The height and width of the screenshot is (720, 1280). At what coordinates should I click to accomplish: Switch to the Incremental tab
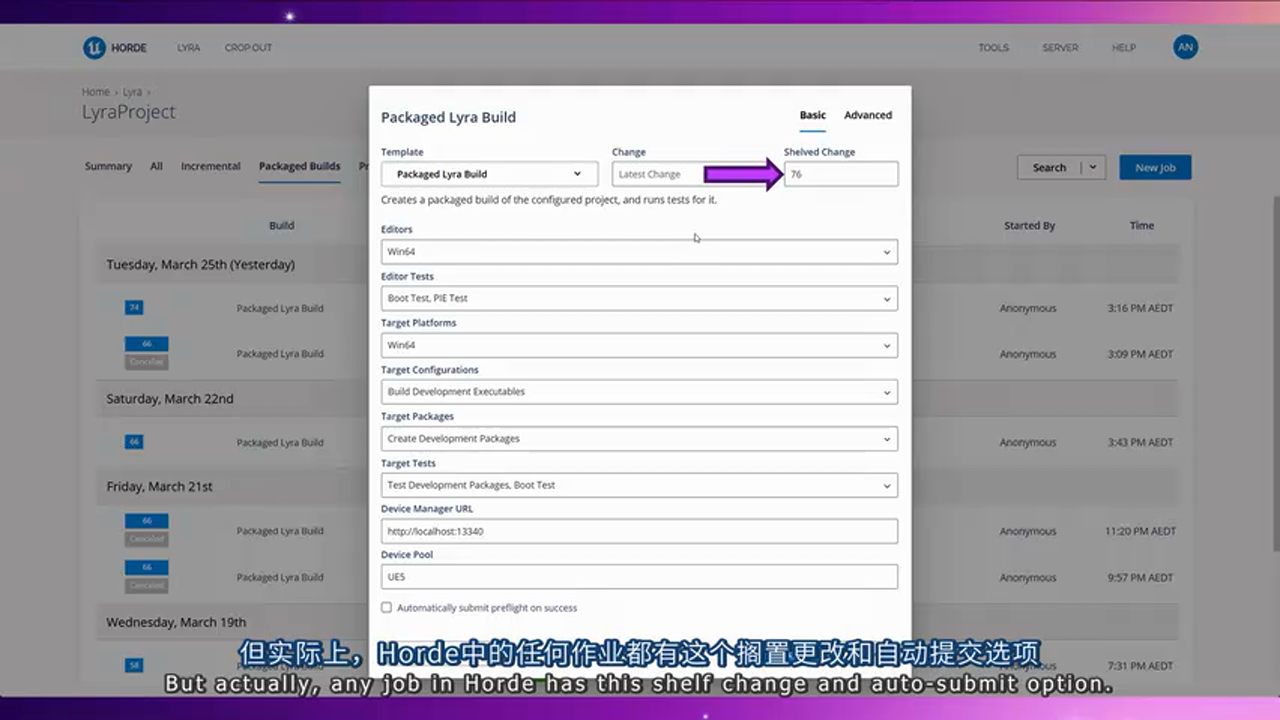[x=210, y=166]
